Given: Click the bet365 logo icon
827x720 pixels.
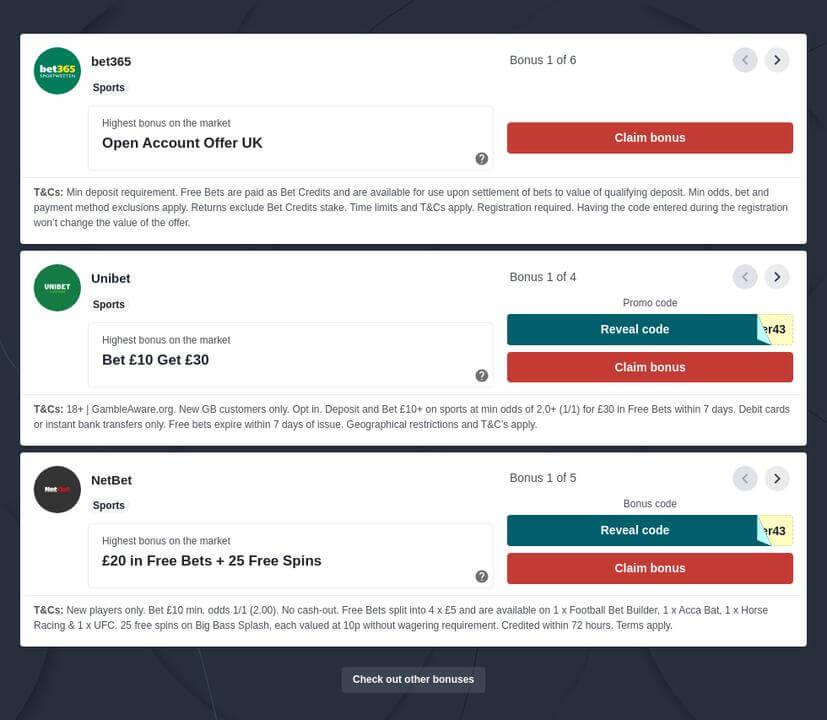Looking at the screenshot, I should [57, 71].
